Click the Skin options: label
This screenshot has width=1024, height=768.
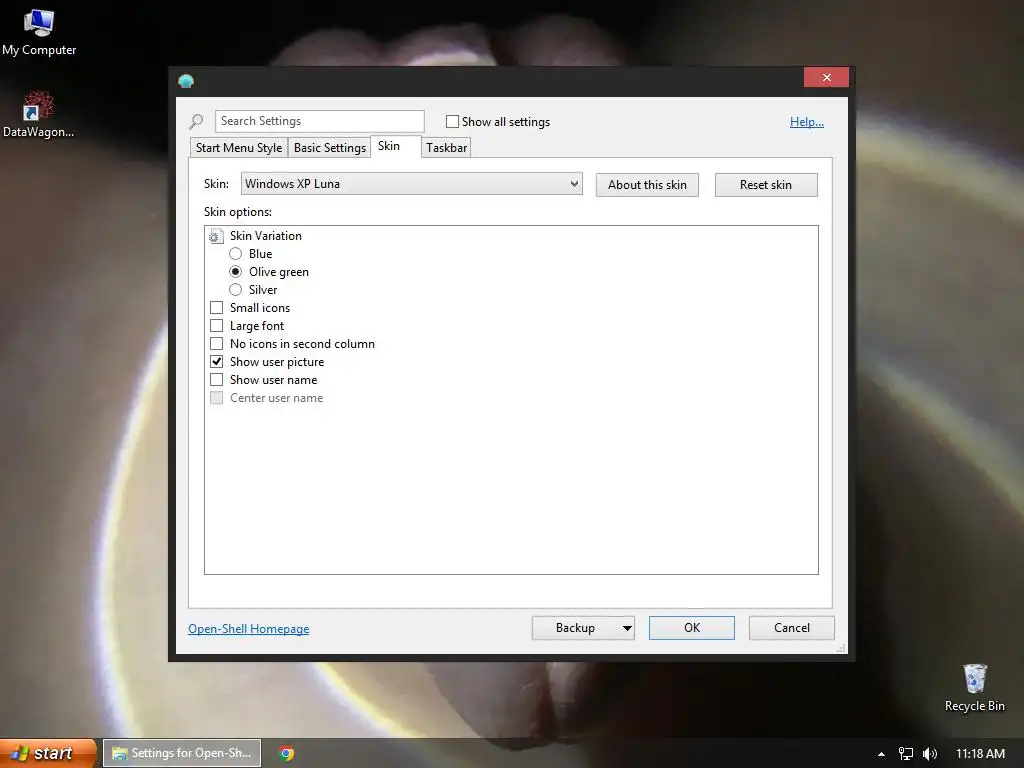(x=238, y=212)
